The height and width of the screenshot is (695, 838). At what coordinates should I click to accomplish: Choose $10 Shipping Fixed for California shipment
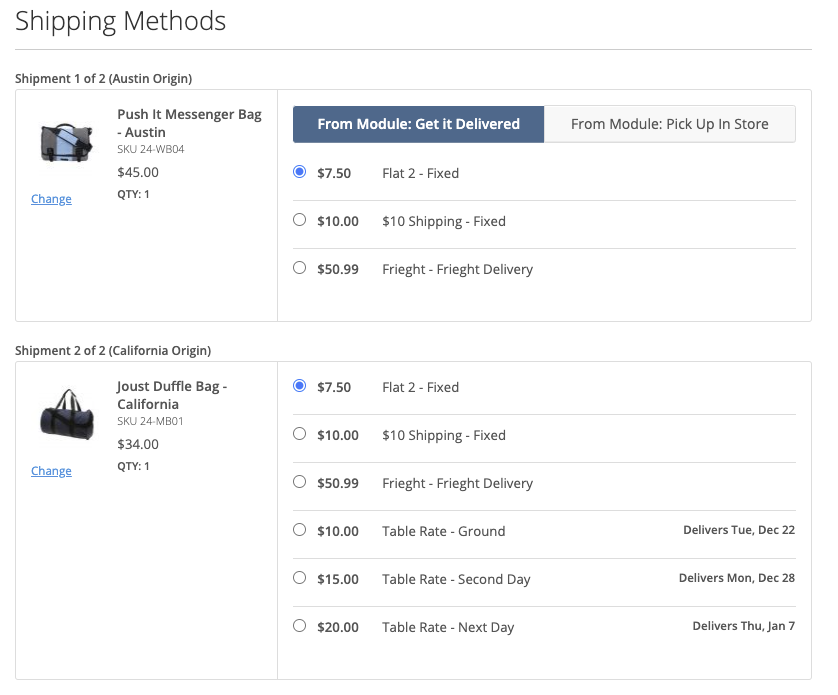[300, 434]
